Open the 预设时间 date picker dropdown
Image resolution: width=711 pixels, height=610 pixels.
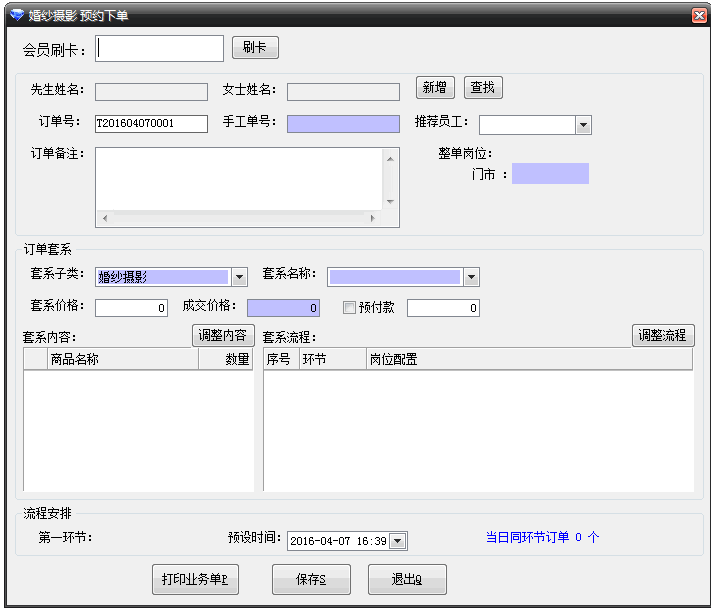(397, 541)
